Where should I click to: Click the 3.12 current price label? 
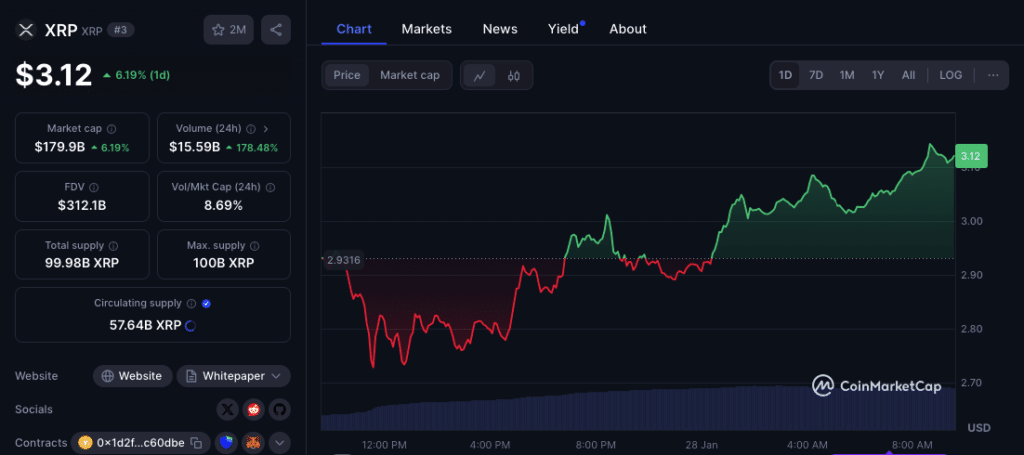(971, 156)
